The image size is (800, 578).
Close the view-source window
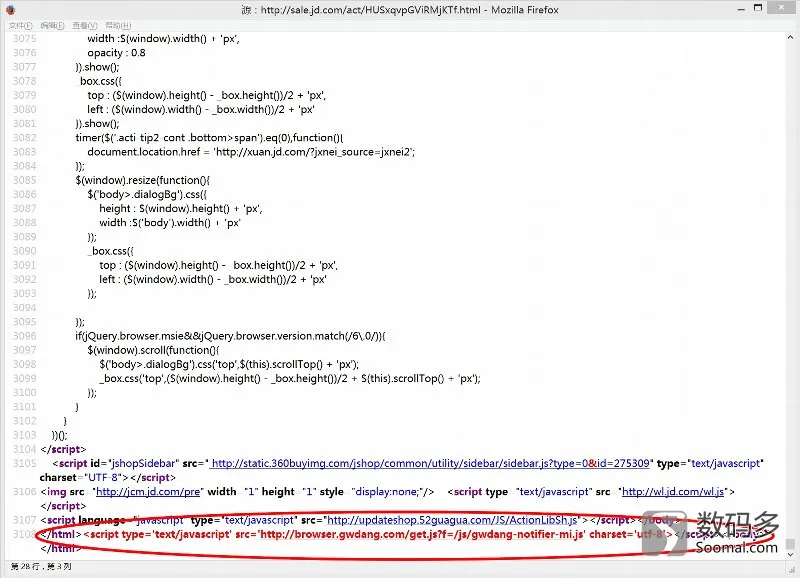(782, 8)
